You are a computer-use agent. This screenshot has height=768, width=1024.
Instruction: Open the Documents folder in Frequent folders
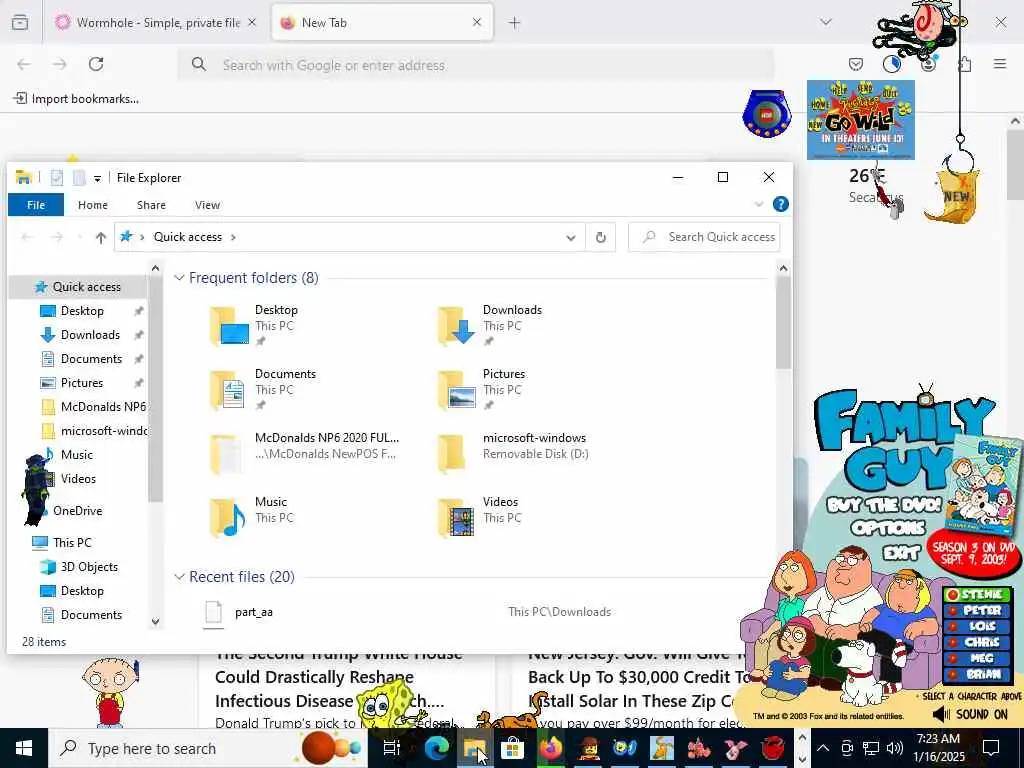click(263, 389)
